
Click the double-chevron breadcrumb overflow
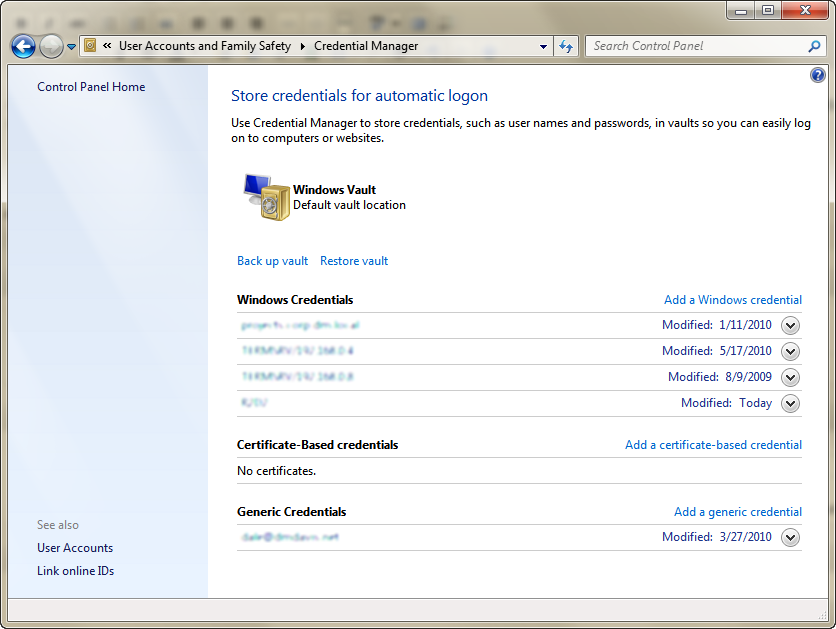click(x=107, y=46)
